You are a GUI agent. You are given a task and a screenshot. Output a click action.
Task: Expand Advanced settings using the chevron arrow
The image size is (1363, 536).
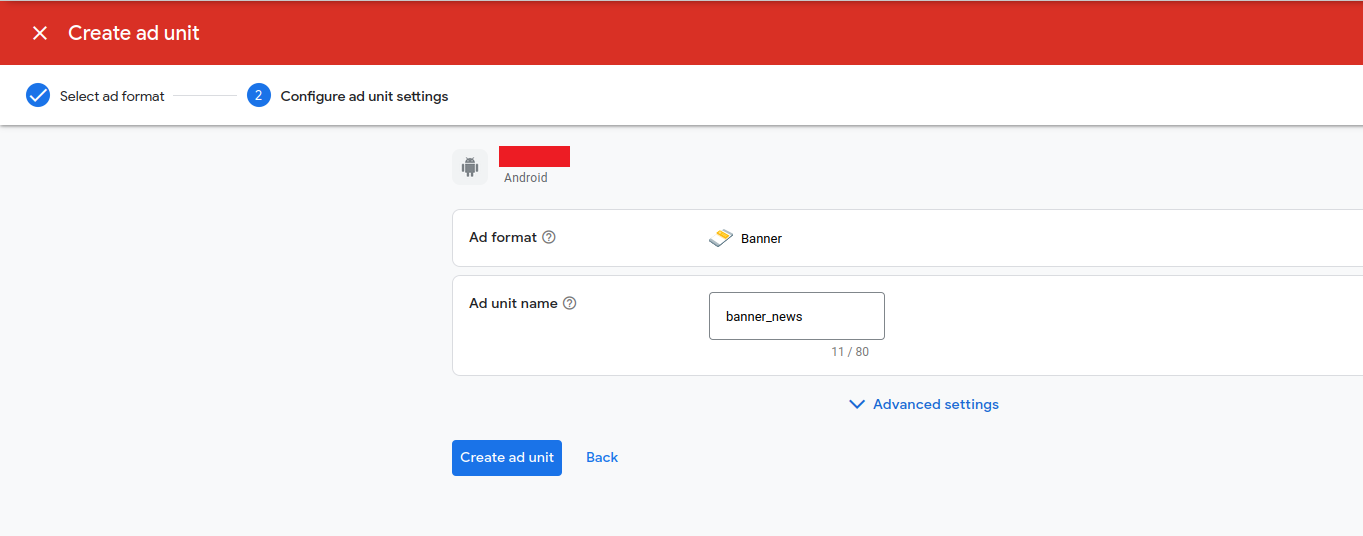tap(856, 405)
